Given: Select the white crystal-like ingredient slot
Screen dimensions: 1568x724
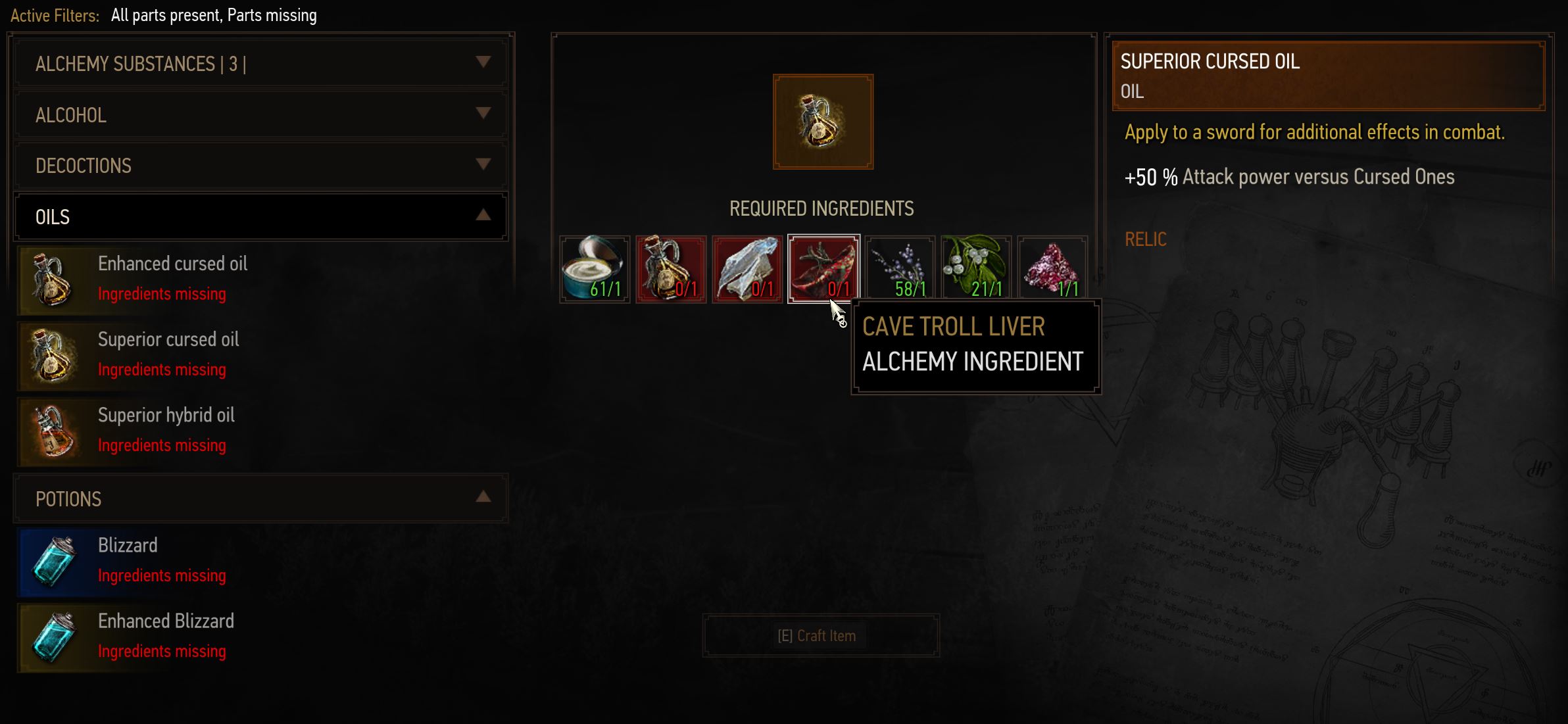Looking at the screenshot, I should coord(747,269).
